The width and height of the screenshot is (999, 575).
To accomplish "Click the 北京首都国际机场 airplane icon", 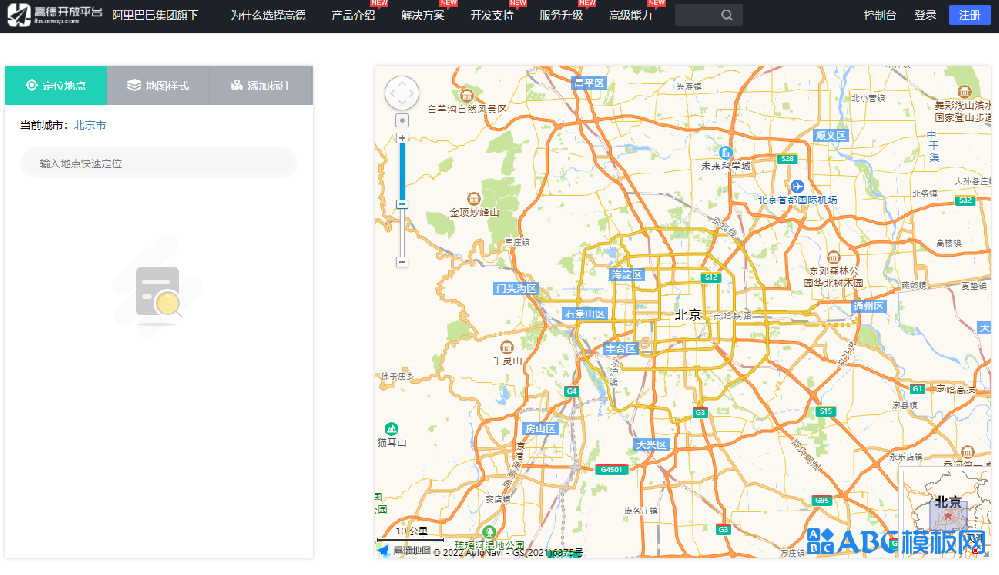I will point(797,187).
